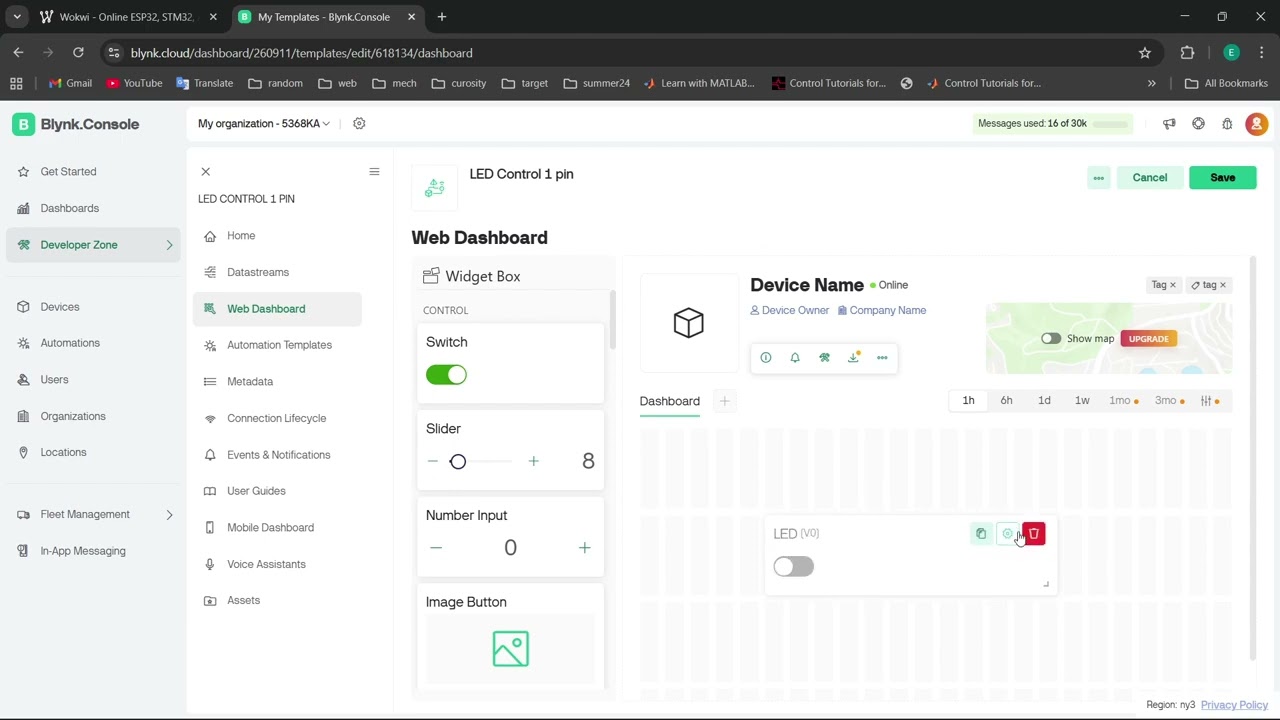
Task: Select the 6h time range
Action: tap(1006, 401)
